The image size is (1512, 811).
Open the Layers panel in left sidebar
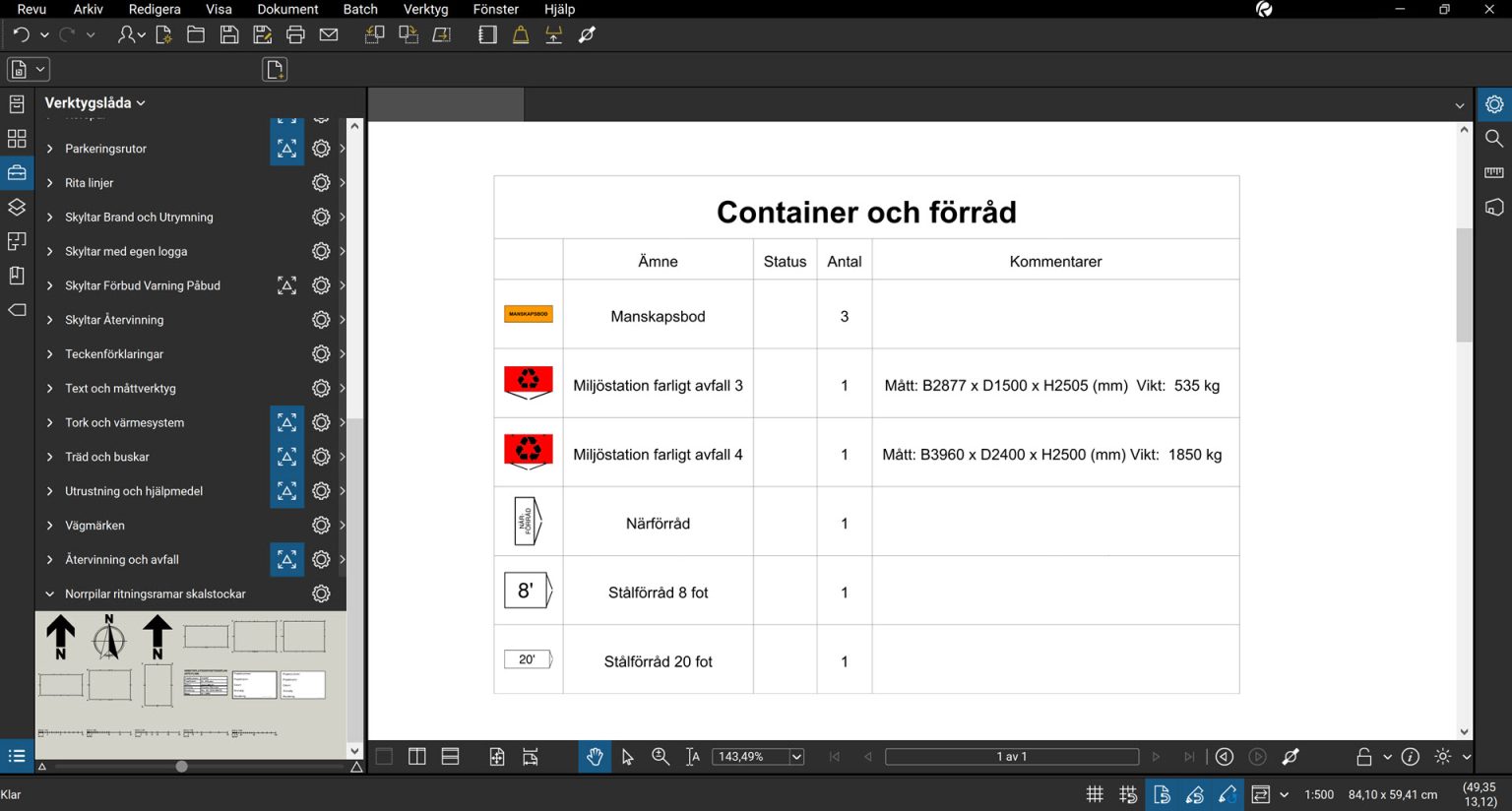click(x=16, y=207)
